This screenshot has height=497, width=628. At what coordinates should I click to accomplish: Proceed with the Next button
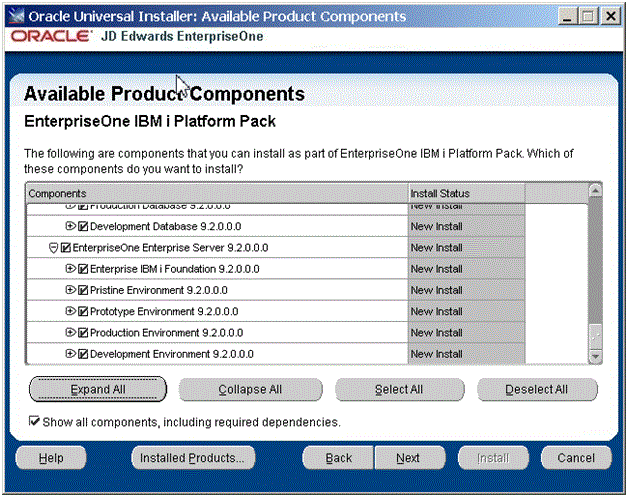[409, 458]
